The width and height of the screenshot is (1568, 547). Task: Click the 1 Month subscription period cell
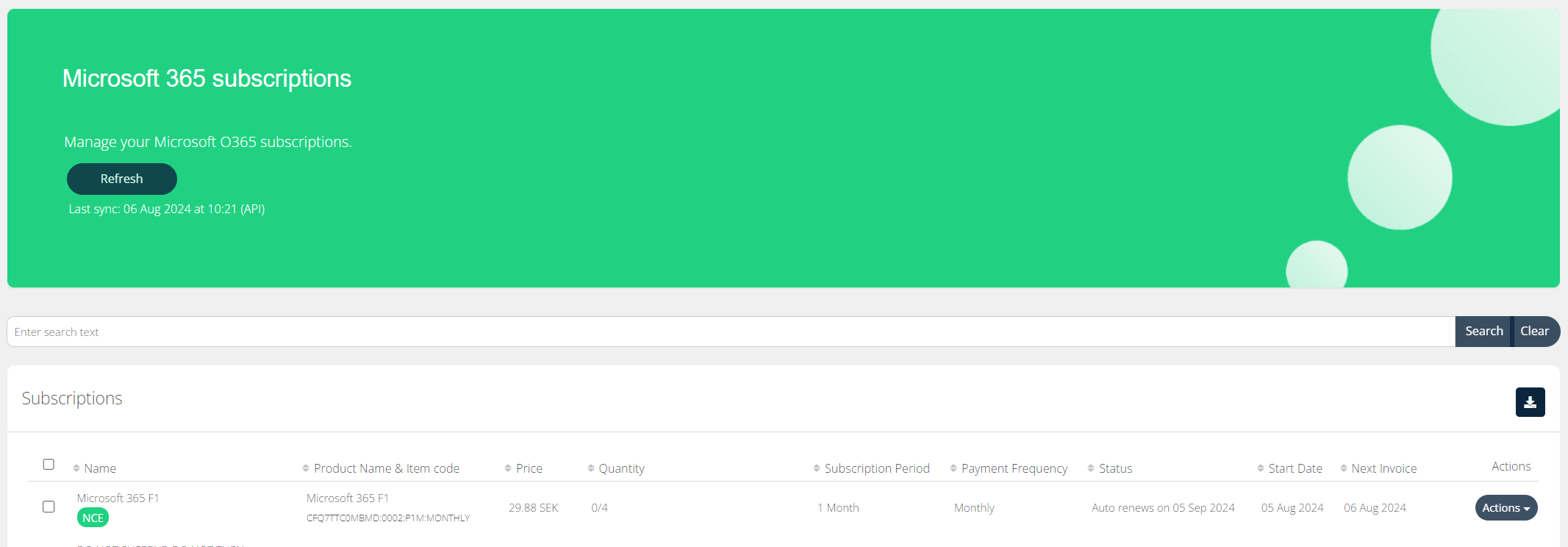(838, 507)
